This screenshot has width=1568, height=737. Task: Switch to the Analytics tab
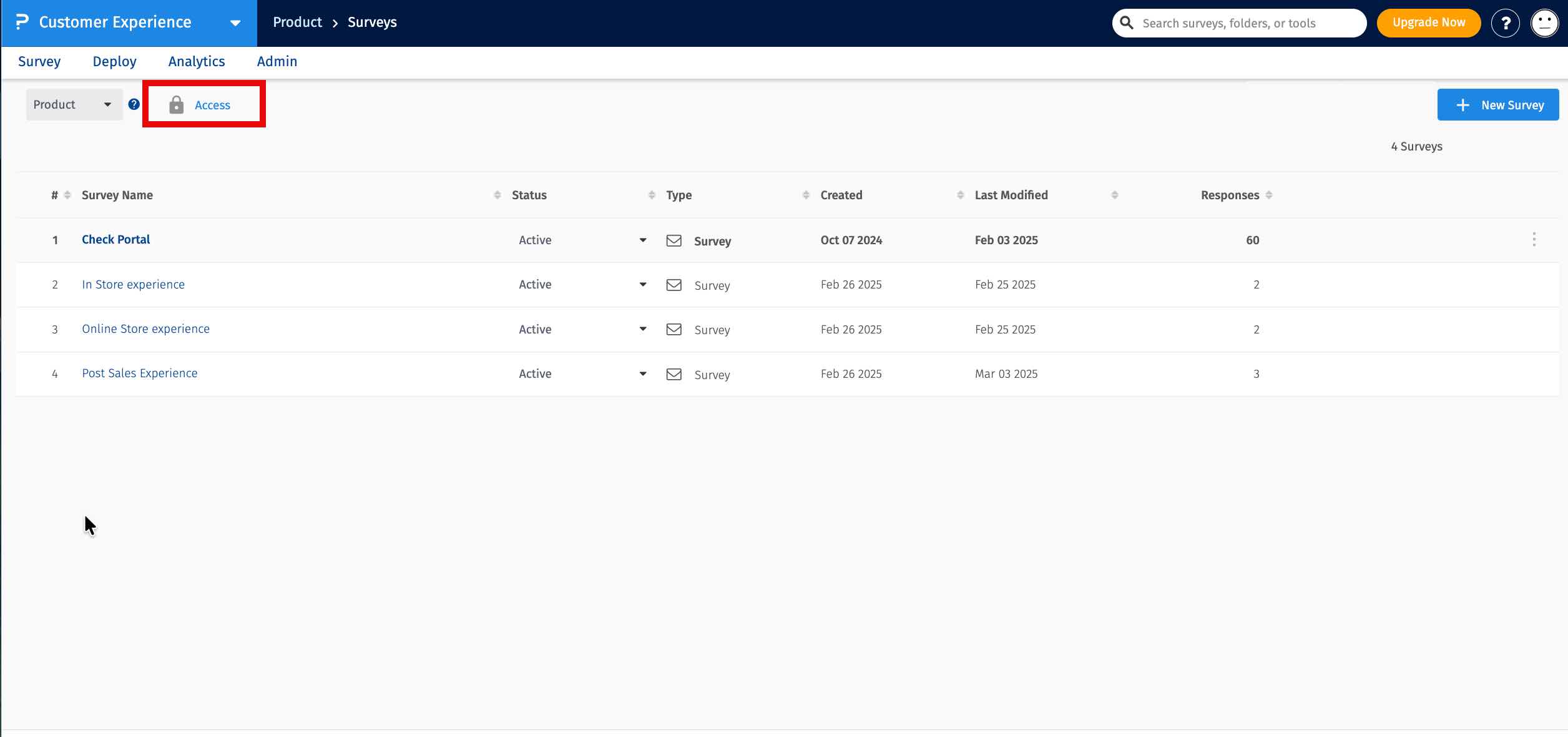click(197, 61)
